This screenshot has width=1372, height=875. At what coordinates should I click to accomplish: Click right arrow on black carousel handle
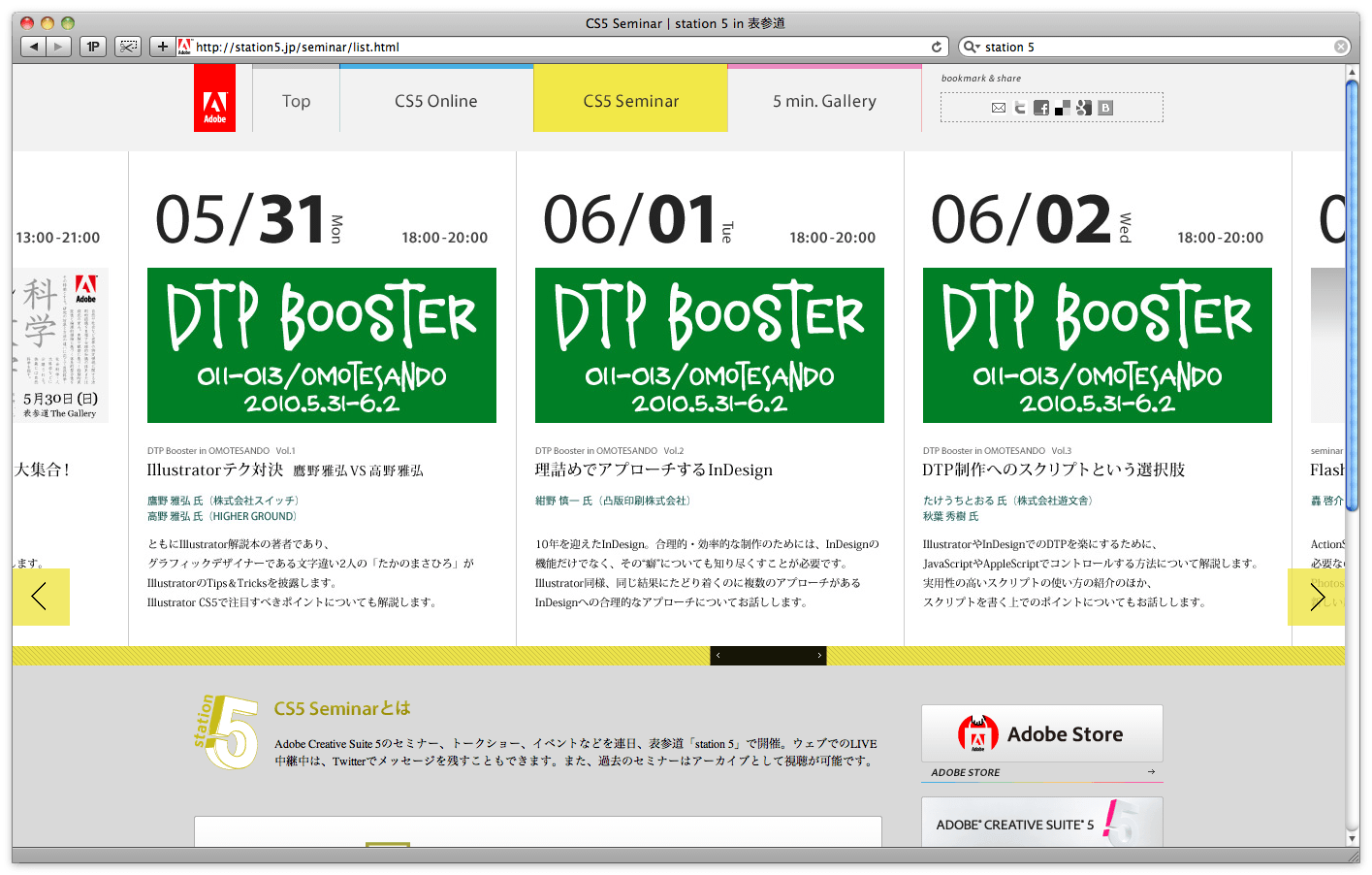click(x=819, y=656)
